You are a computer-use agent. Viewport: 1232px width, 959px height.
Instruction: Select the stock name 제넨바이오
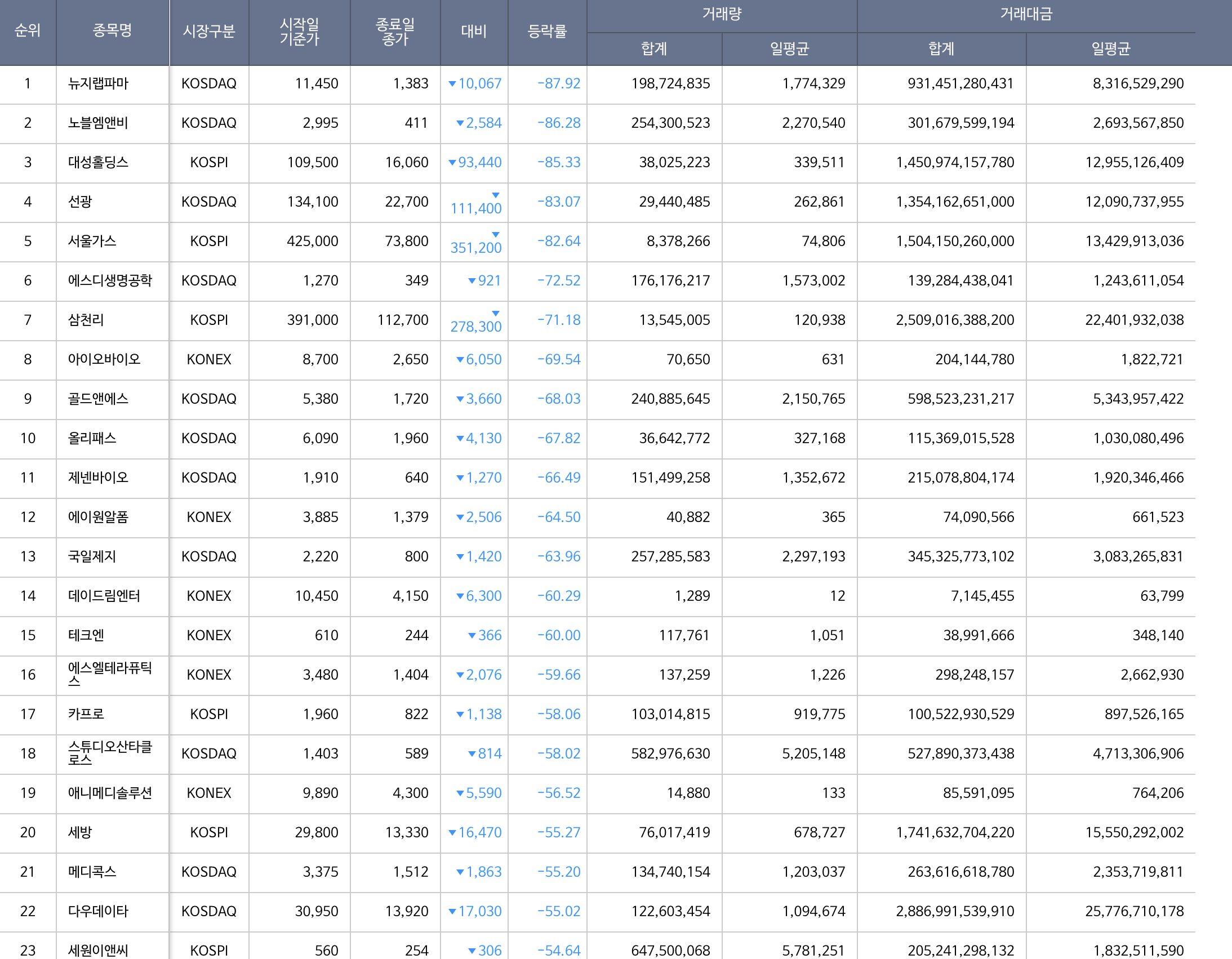pos(98,478)
